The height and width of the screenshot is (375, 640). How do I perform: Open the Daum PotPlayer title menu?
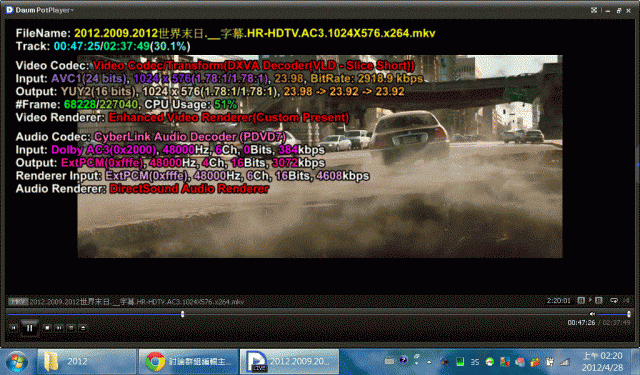click(x=45, y=10)
